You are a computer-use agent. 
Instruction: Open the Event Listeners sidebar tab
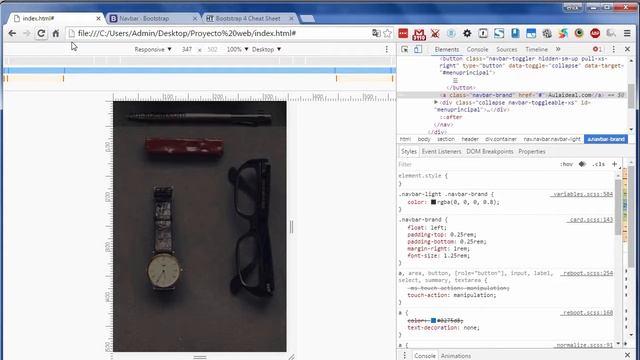click(441, 151)
